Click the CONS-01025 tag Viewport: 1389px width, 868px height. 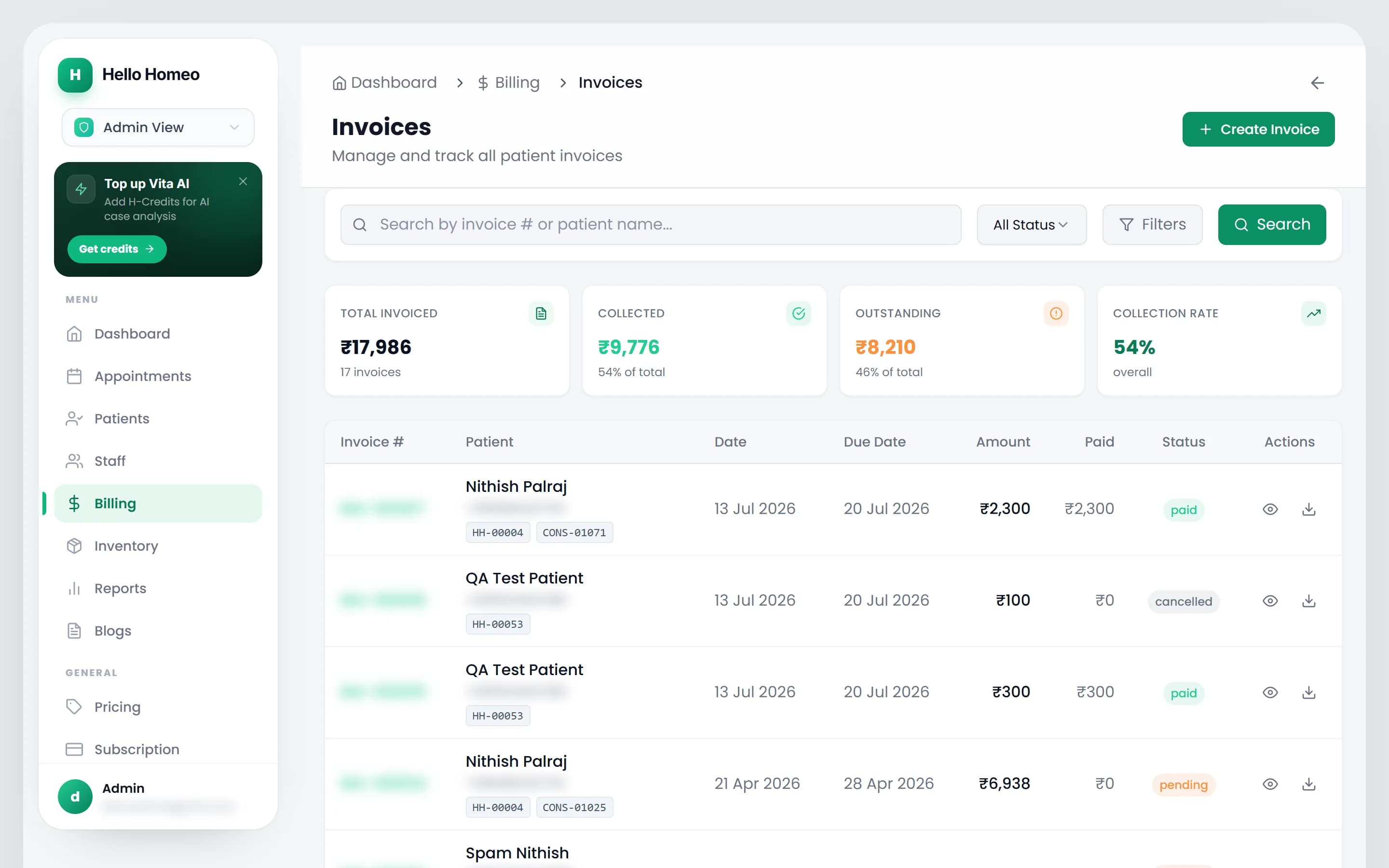[574, 808]
